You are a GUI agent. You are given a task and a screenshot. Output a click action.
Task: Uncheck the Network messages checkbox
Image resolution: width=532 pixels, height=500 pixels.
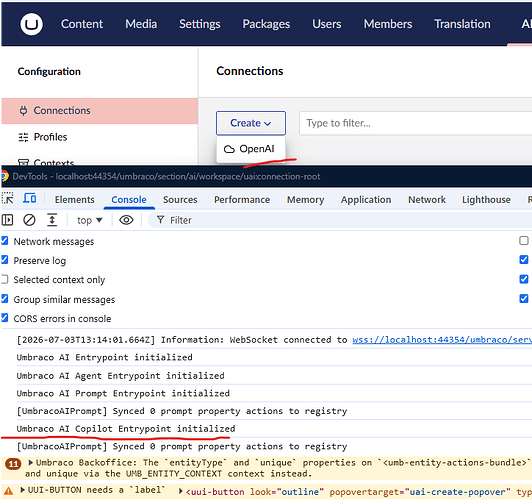tap(5, 241)
